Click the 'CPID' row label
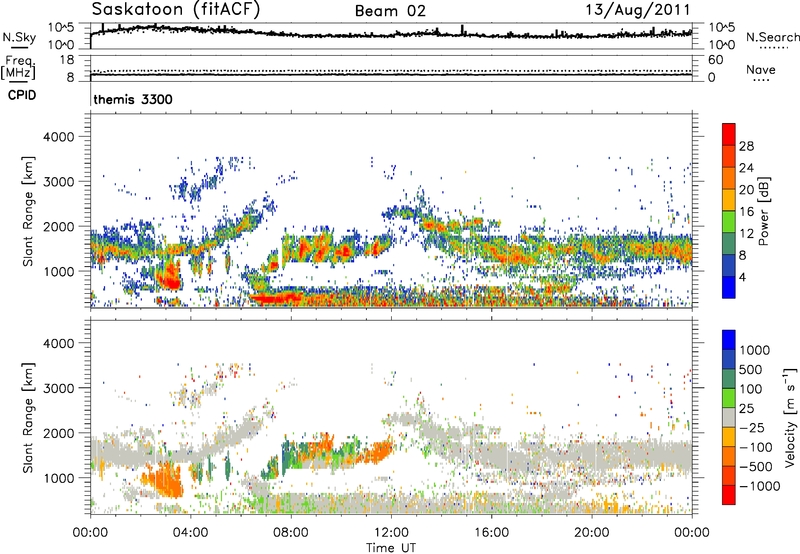Screen dimensions: 800x554 coord(22,95)
